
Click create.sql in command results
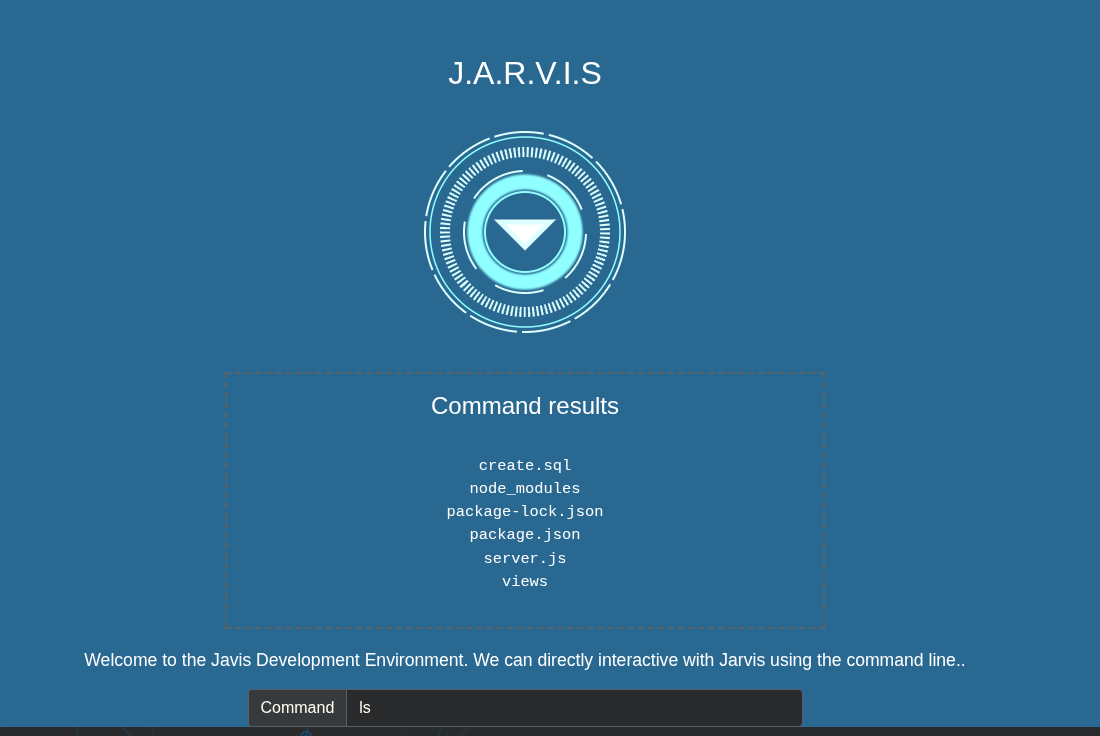(x=525, y=466)
